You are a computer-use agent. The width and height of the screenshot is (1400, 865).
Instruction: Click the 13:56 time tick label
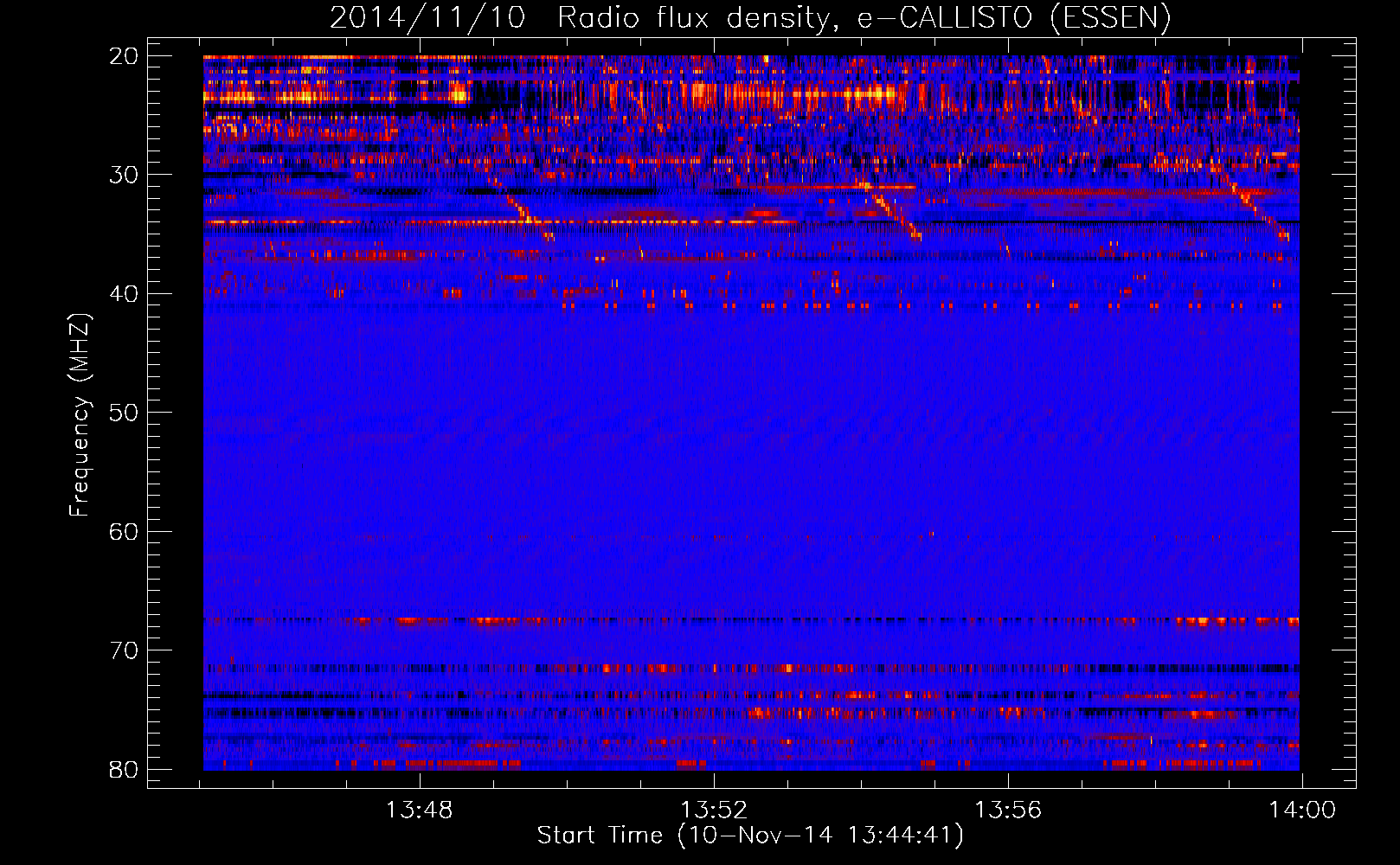click(1008, 811)
